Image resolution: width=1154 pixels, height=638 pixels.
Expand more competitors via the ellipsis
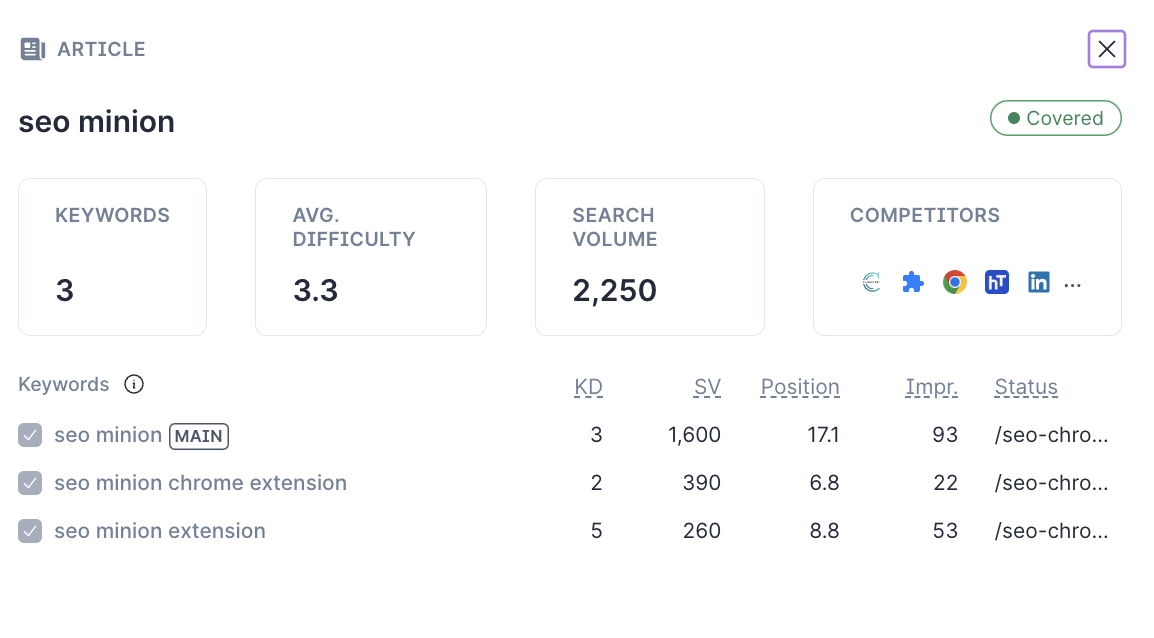[x=1073, y=285]
